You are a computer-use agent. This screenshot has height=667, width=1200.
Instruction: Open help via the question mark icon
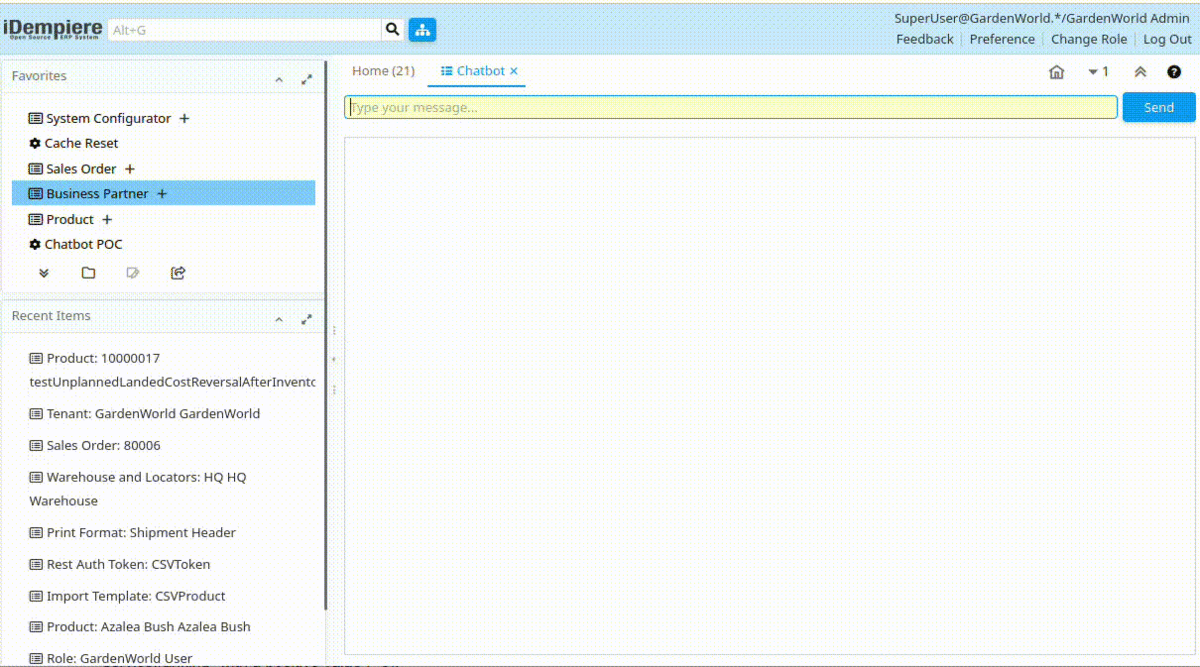pos(1174,72)
